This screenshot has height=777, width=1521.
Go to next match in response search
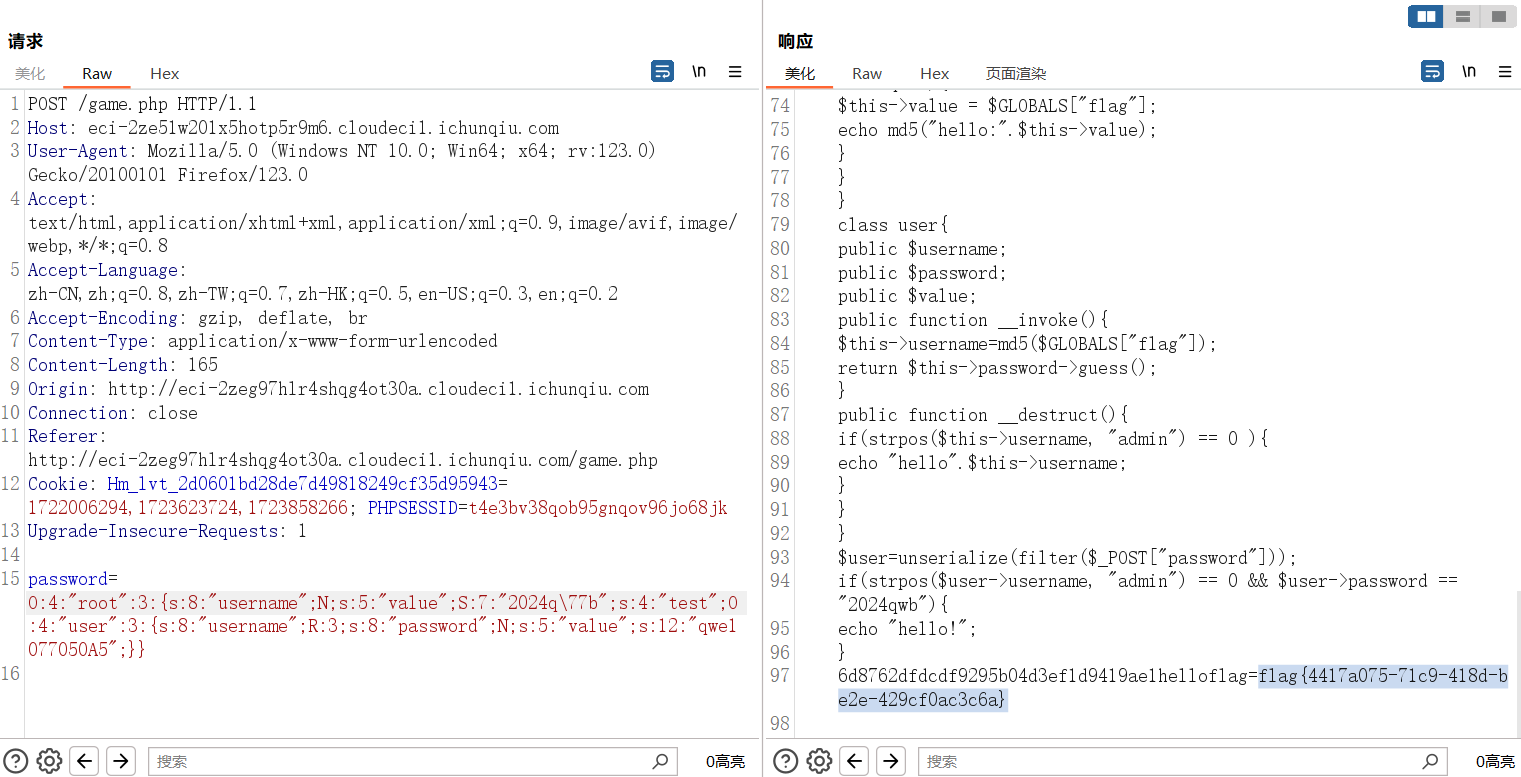point(891,761)
